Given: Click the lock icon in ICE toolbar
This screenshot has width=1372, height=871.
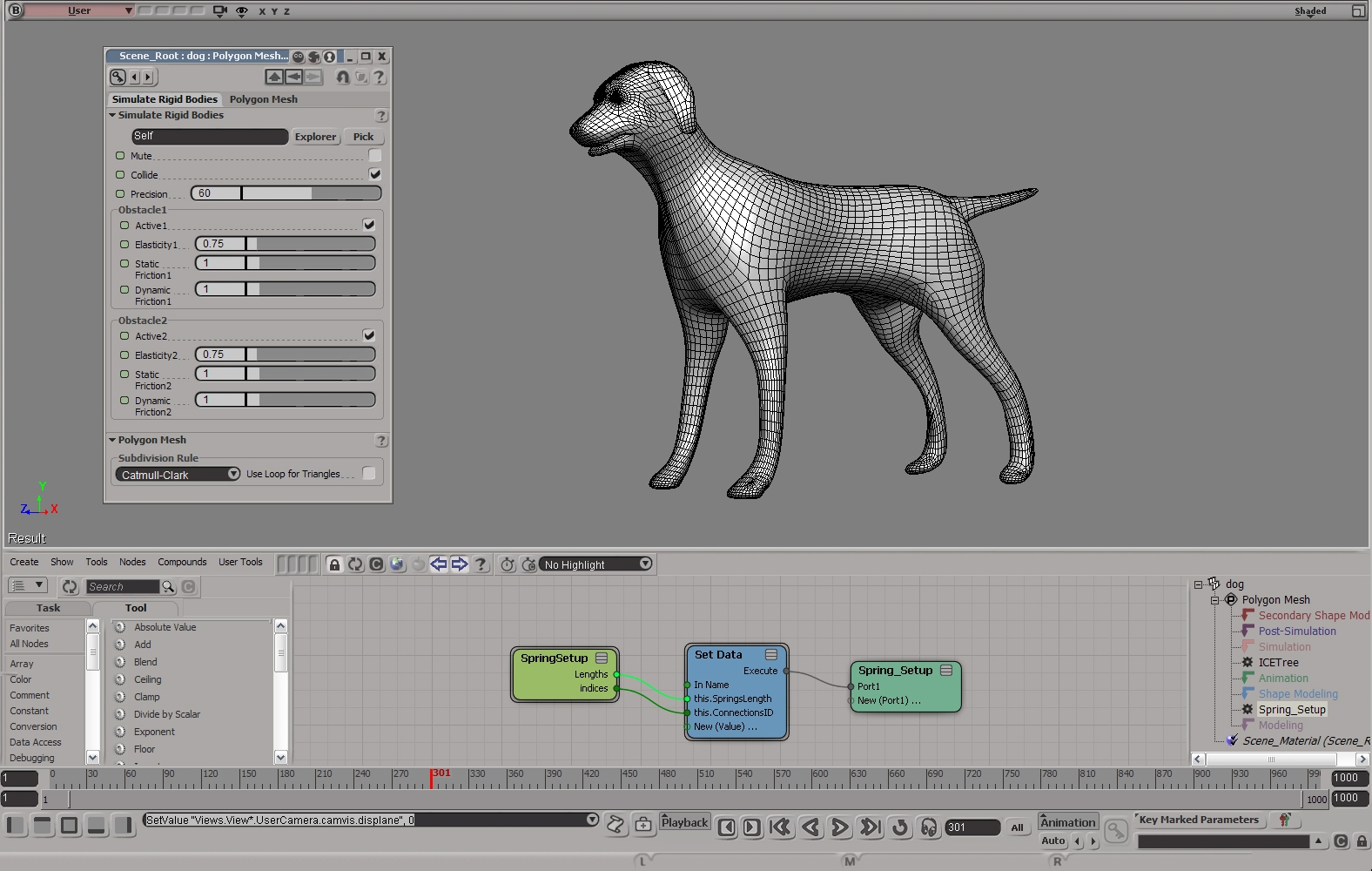Looking at the screenshot, I should (x=334, y=564).
